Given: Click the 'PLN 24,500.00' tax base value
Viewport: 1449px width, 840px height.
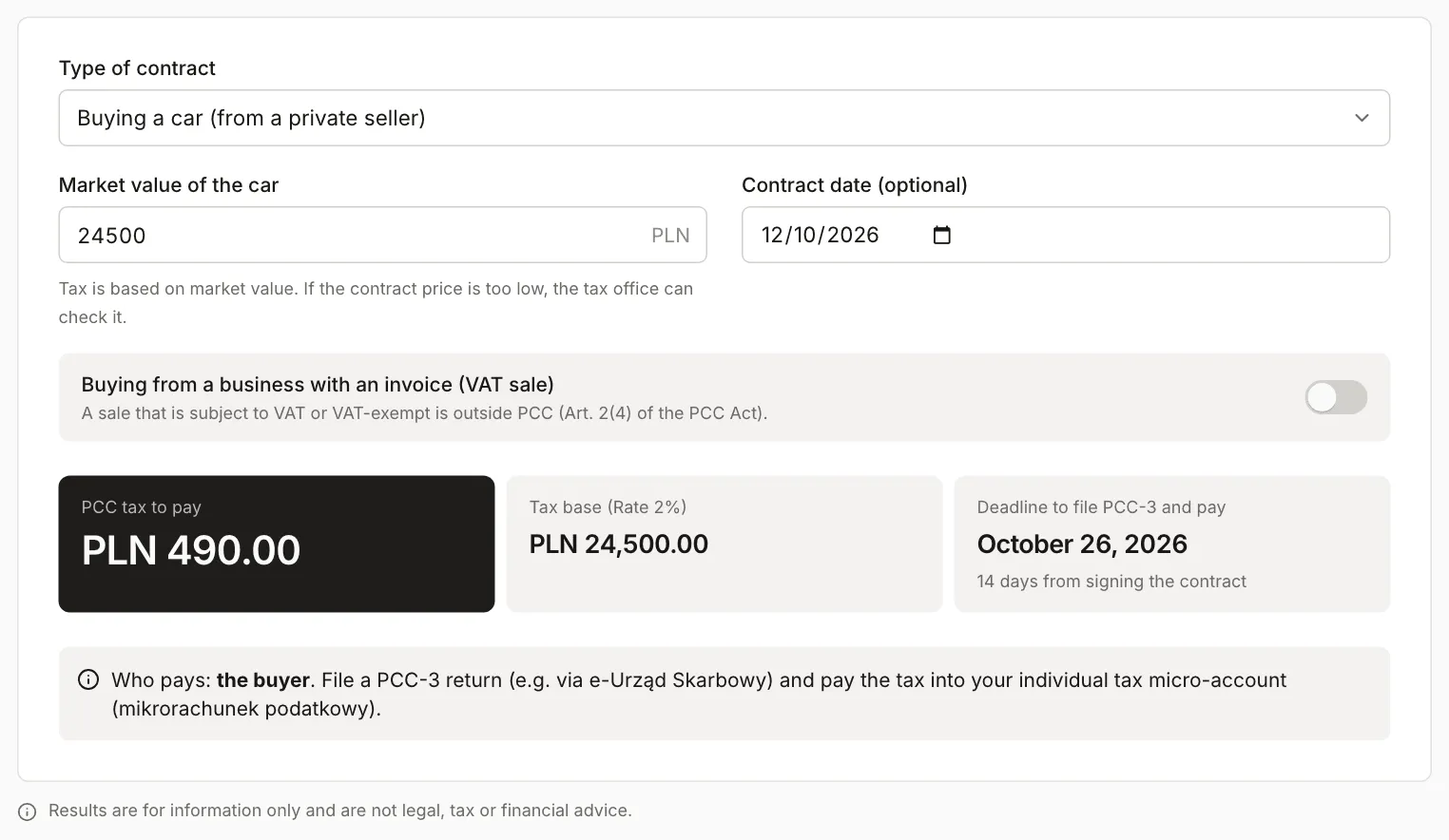Looking at the screenshot, I should pyautogui.click(x=619, y=544).
